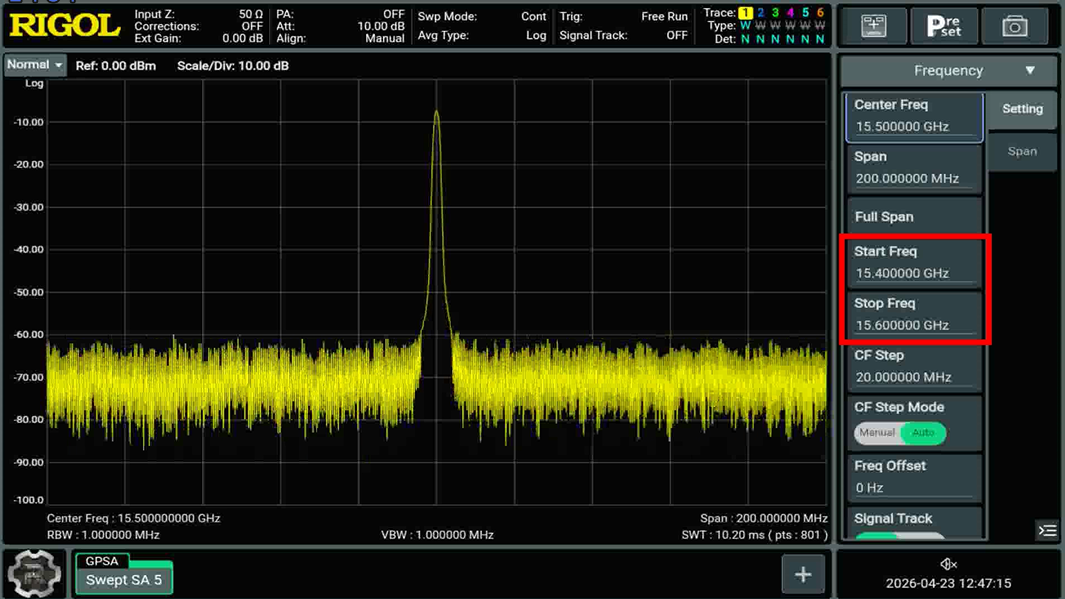Edit the Start Freq value
Screen dimensions: 1065x599
(x=914, y=263)
